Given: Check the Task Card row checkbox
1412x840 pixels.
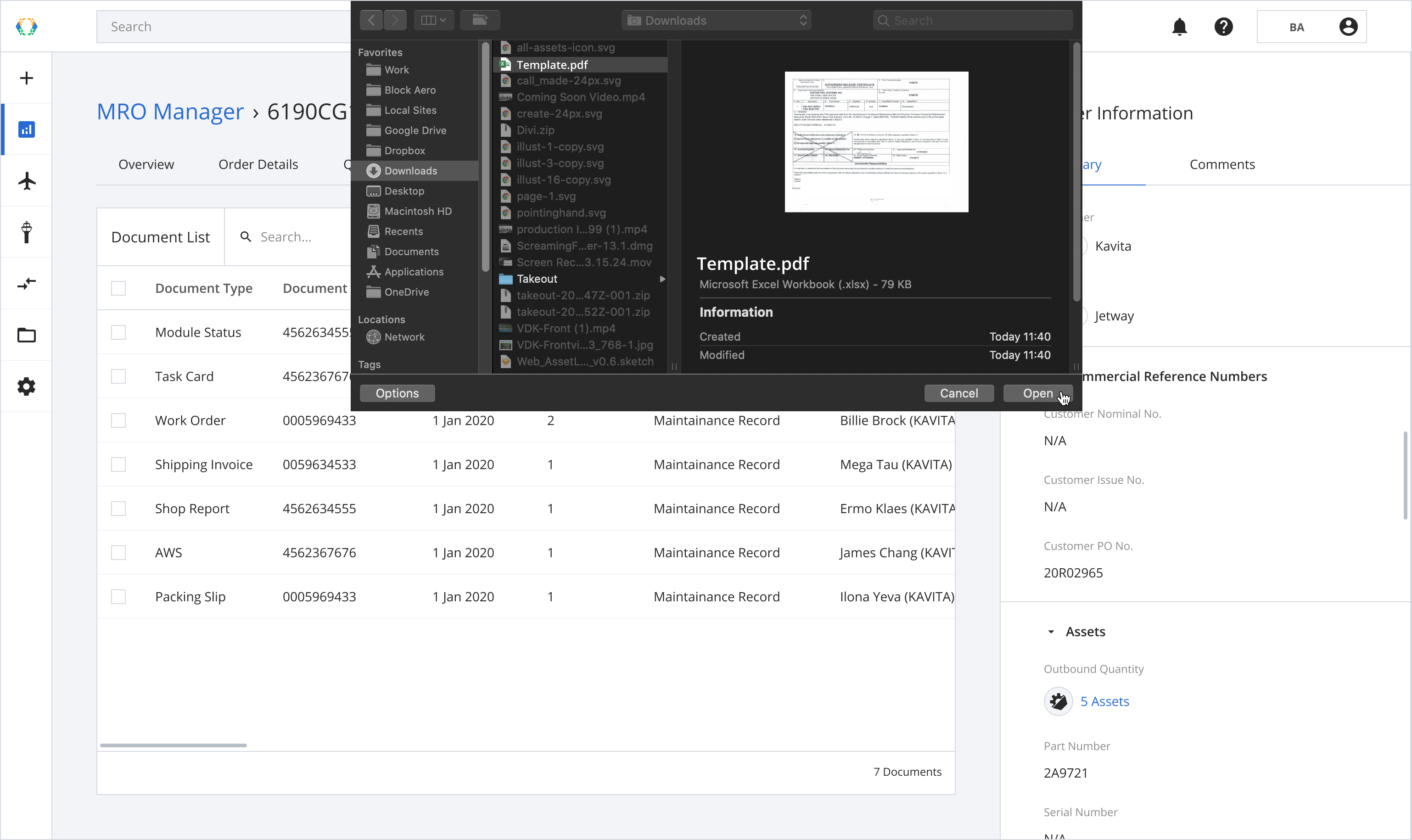Looking at the screenshot, I should point(118,376).
